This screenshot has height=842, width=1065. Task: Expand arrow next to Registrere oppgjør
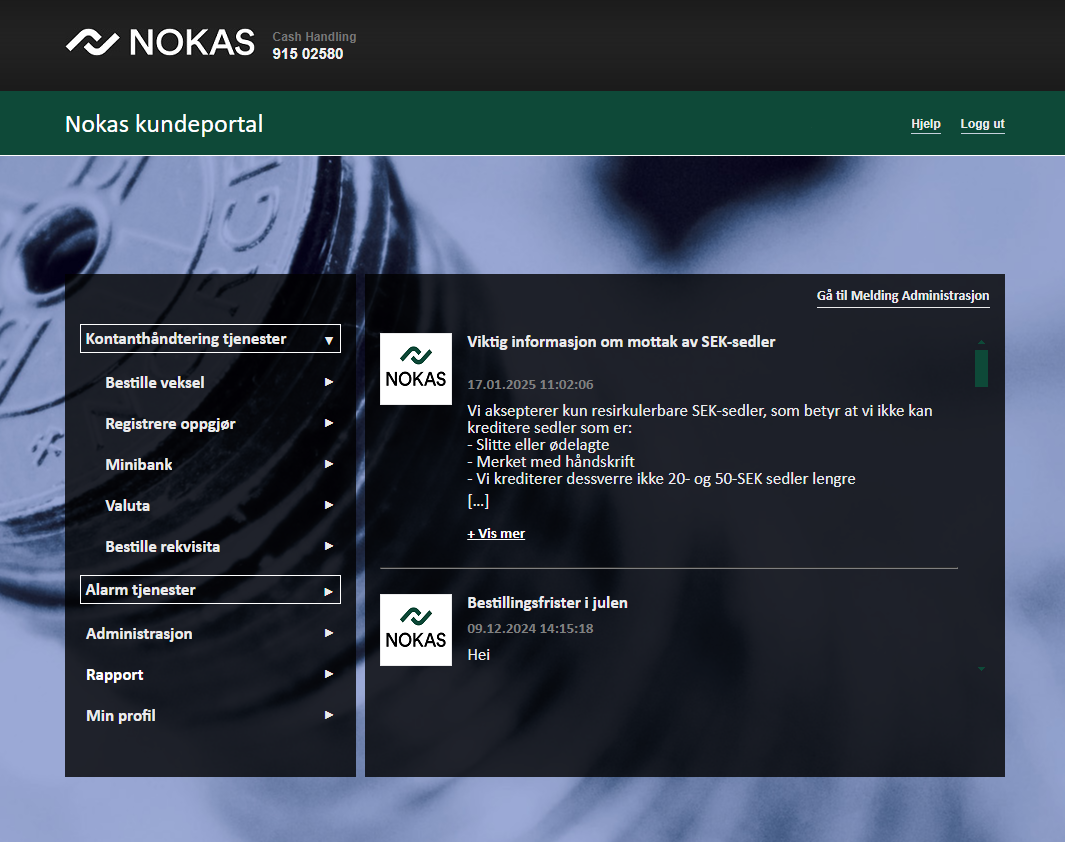328,424
